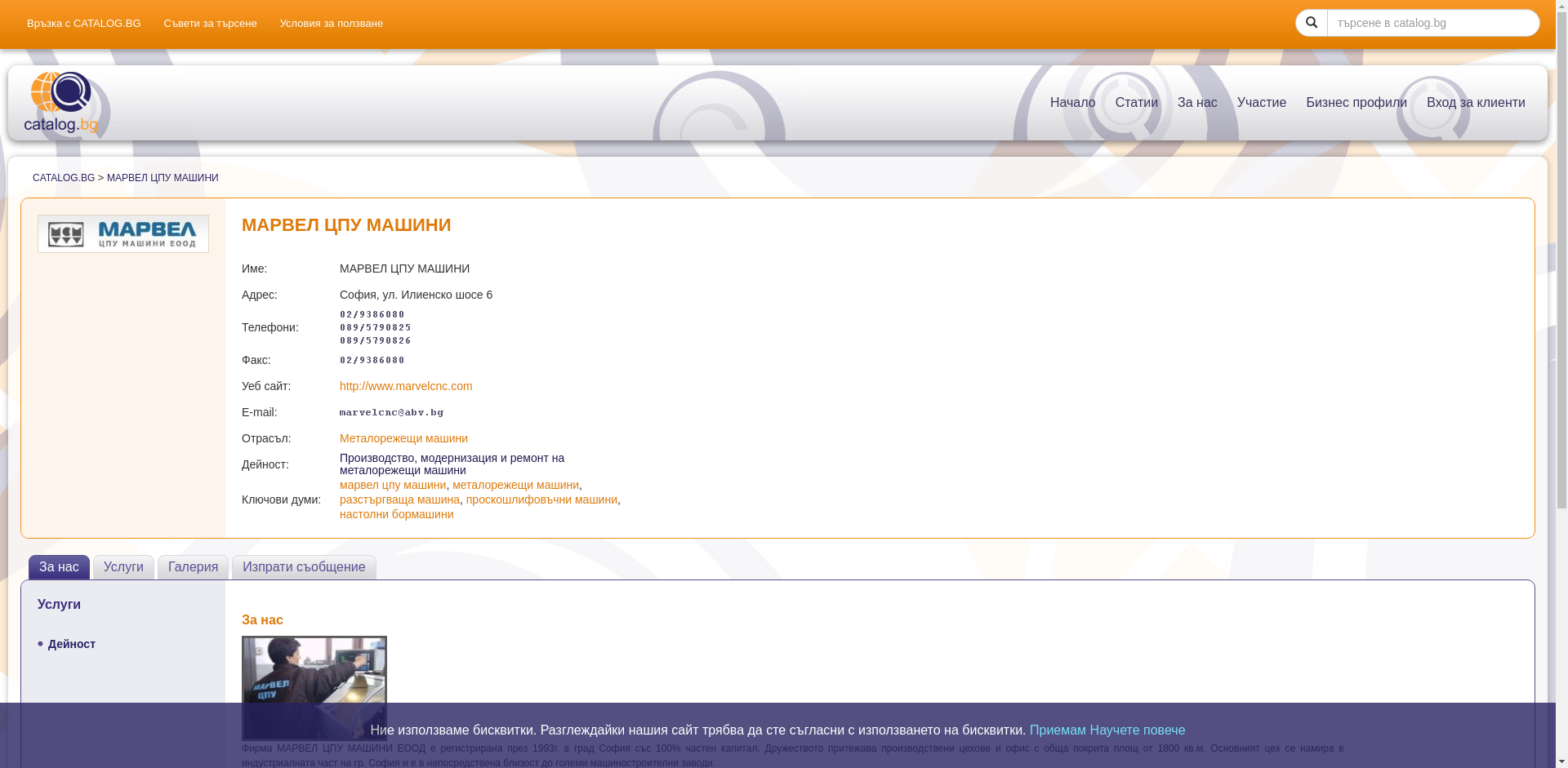Open the company photo thumbnail
The height and width of the screenshot is (768, 1568).
tap(314, 688)
